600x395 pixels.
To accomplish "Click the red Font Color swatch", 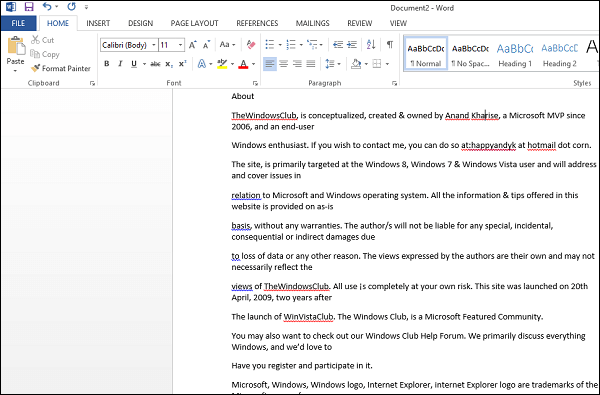I will pos(243,64).
